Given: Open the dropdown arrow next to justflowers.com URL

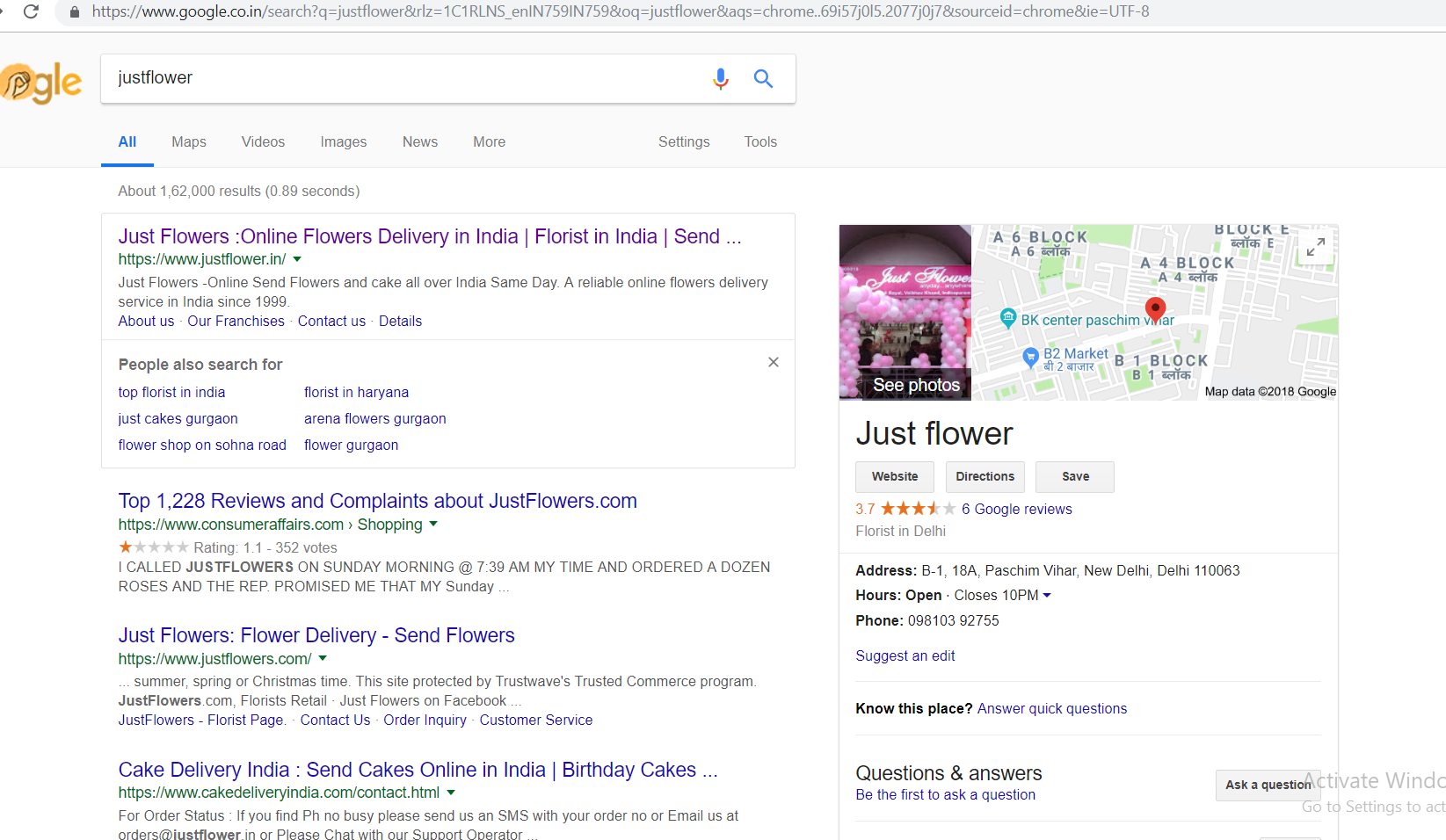Looking at the screenshot, I should [x=323, y=658].
